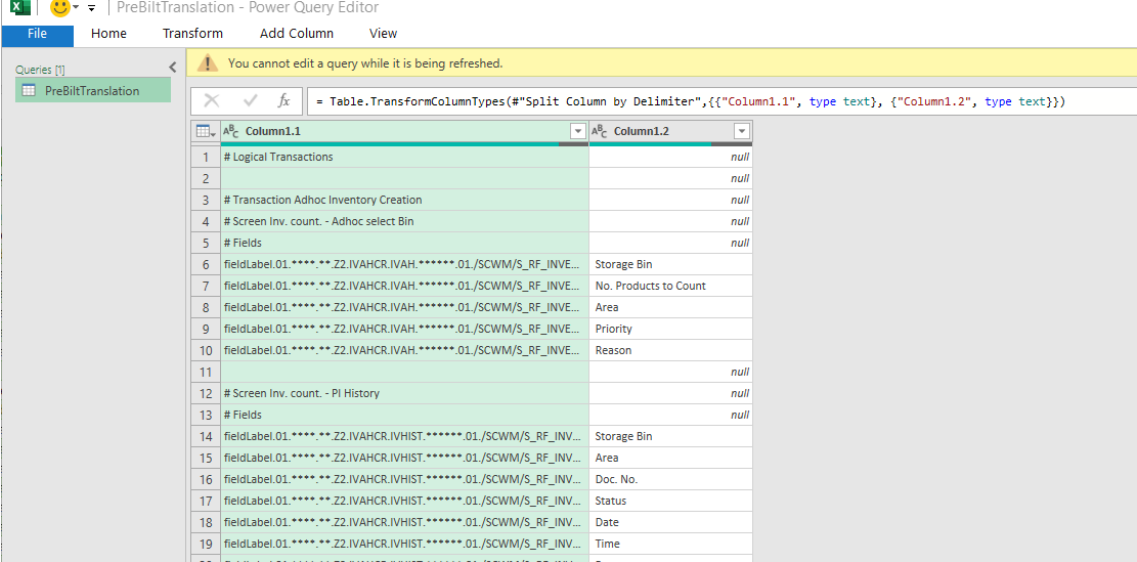
Task: Switch to the Home ribbon tab
Action: [109, 34]
